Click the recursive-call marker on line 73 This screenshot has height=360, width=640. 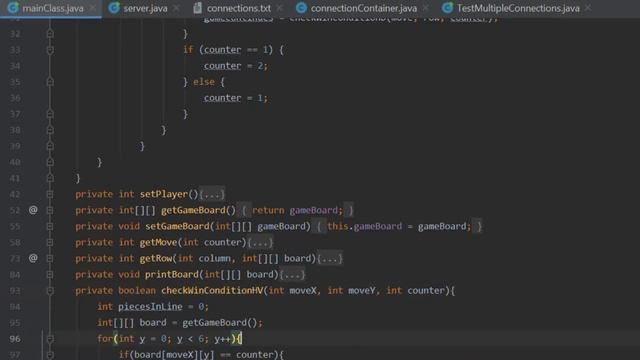pos(33,258)
